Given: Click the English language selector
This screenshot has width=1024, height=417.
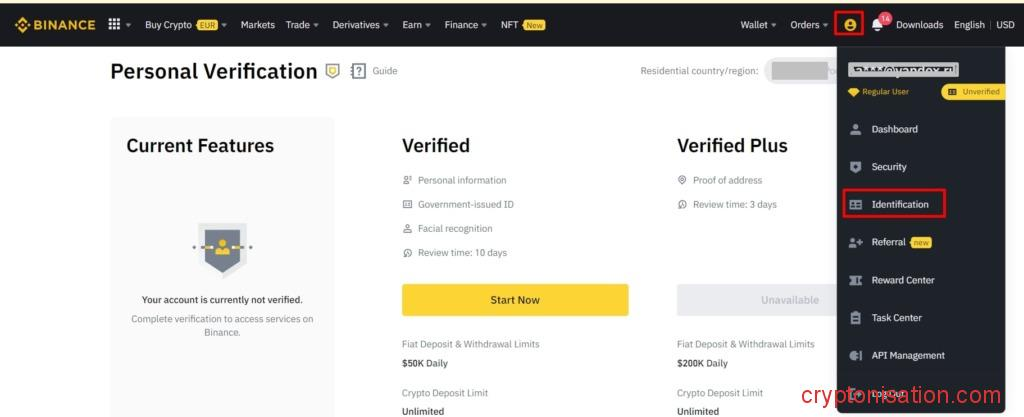Looking at the screenshot, I should point(969,25).
